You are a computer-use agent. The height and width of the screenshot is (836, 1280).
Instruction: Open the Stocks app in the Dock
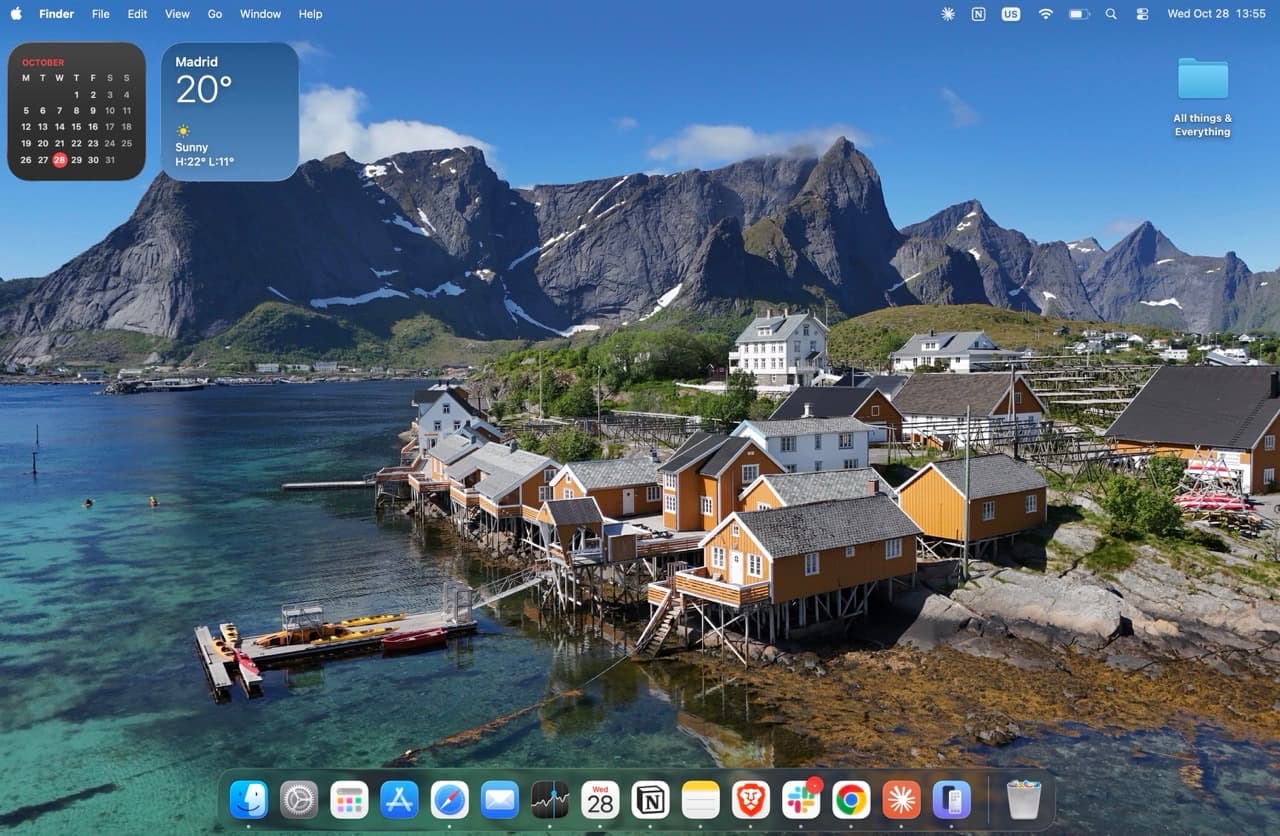pos(550,800)
